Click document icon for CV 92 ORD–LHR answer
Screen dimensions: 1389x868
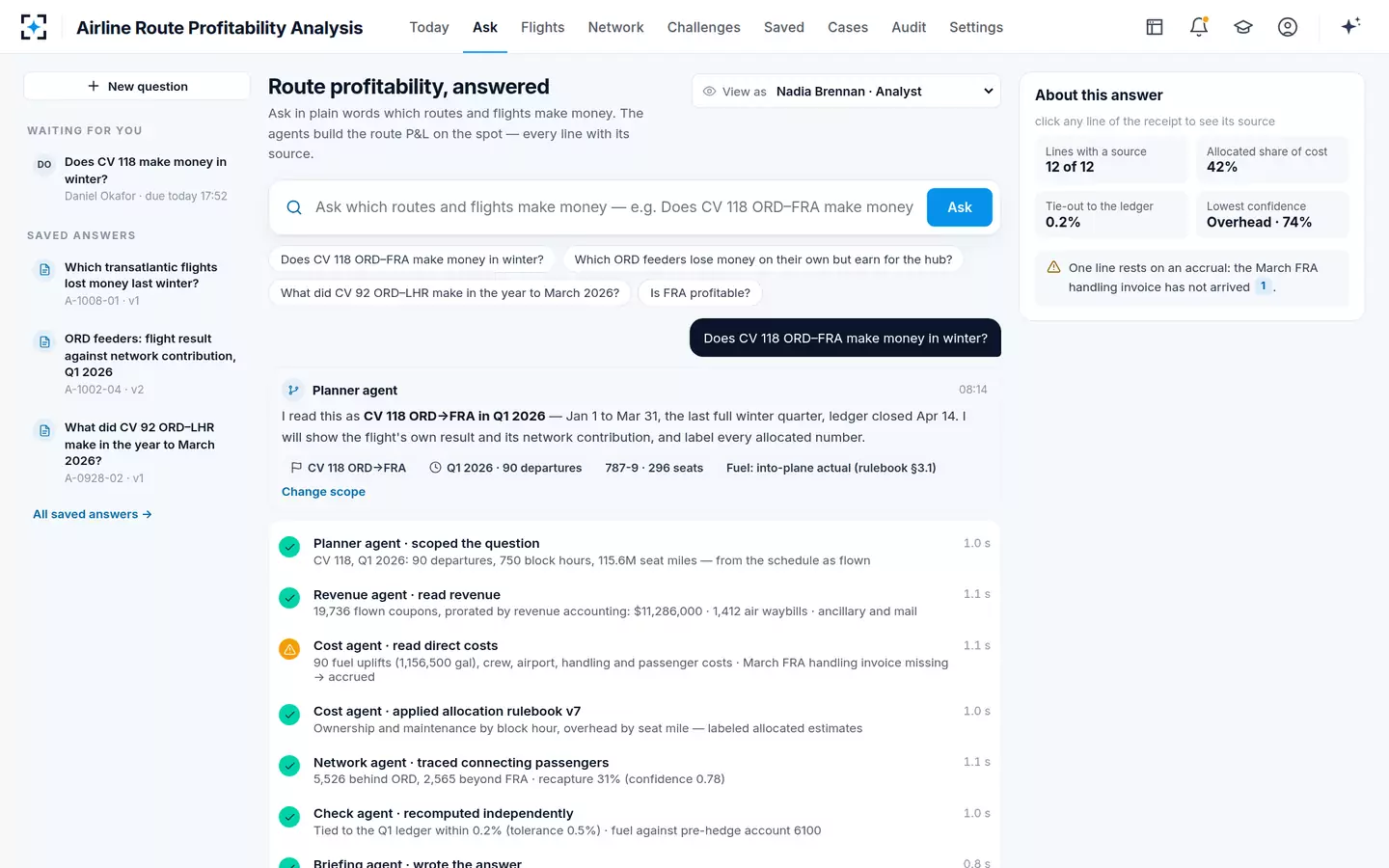coord(44,430)
